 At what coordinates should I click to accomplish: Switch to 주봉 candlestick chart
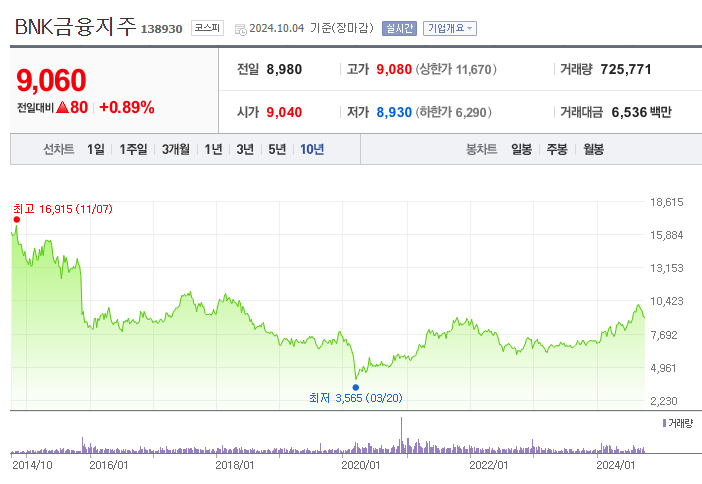tap(556, 149)
